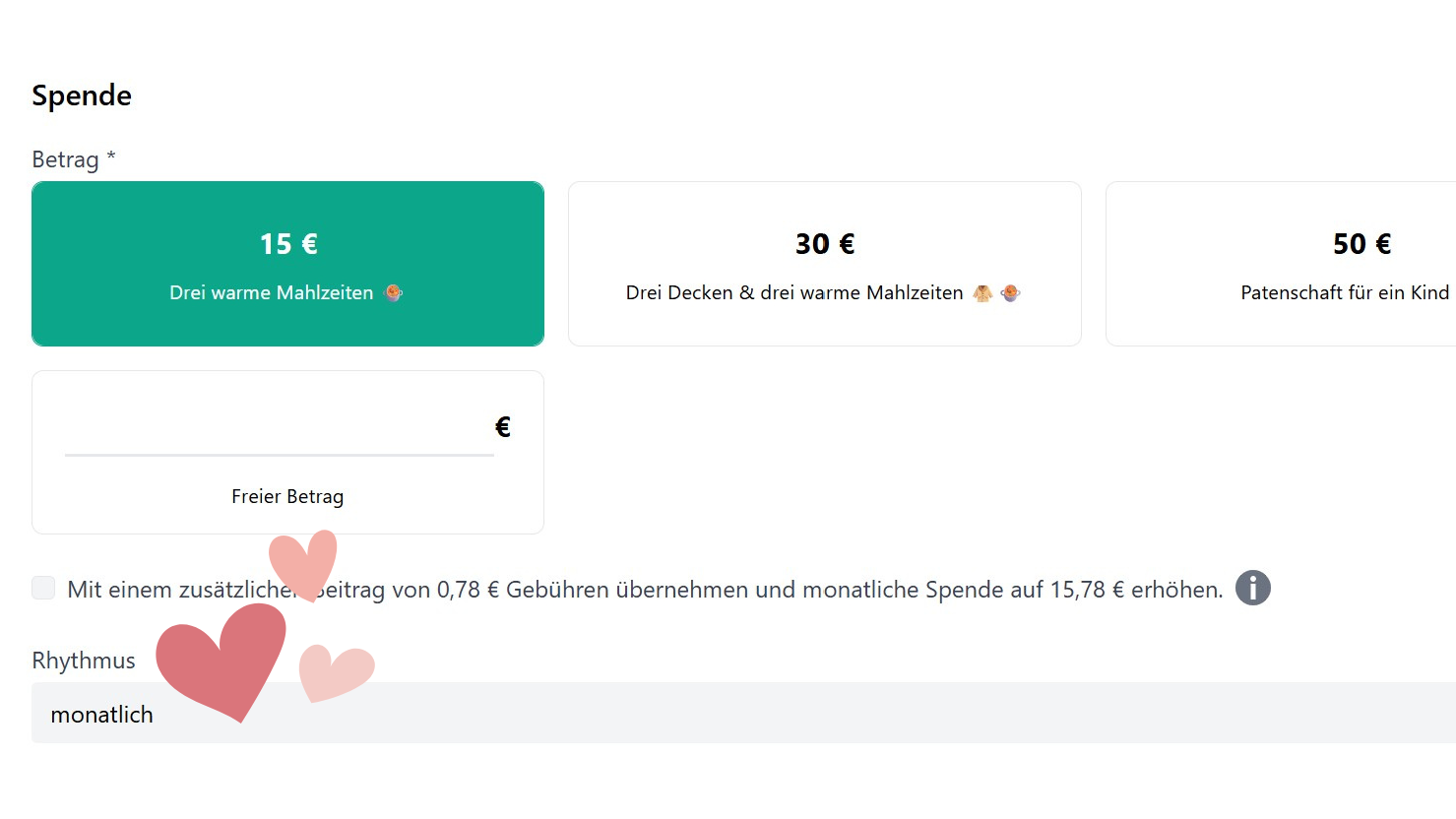Click the 'Rhythmus' field label
Screen dimensions: 1456x819
84,661
